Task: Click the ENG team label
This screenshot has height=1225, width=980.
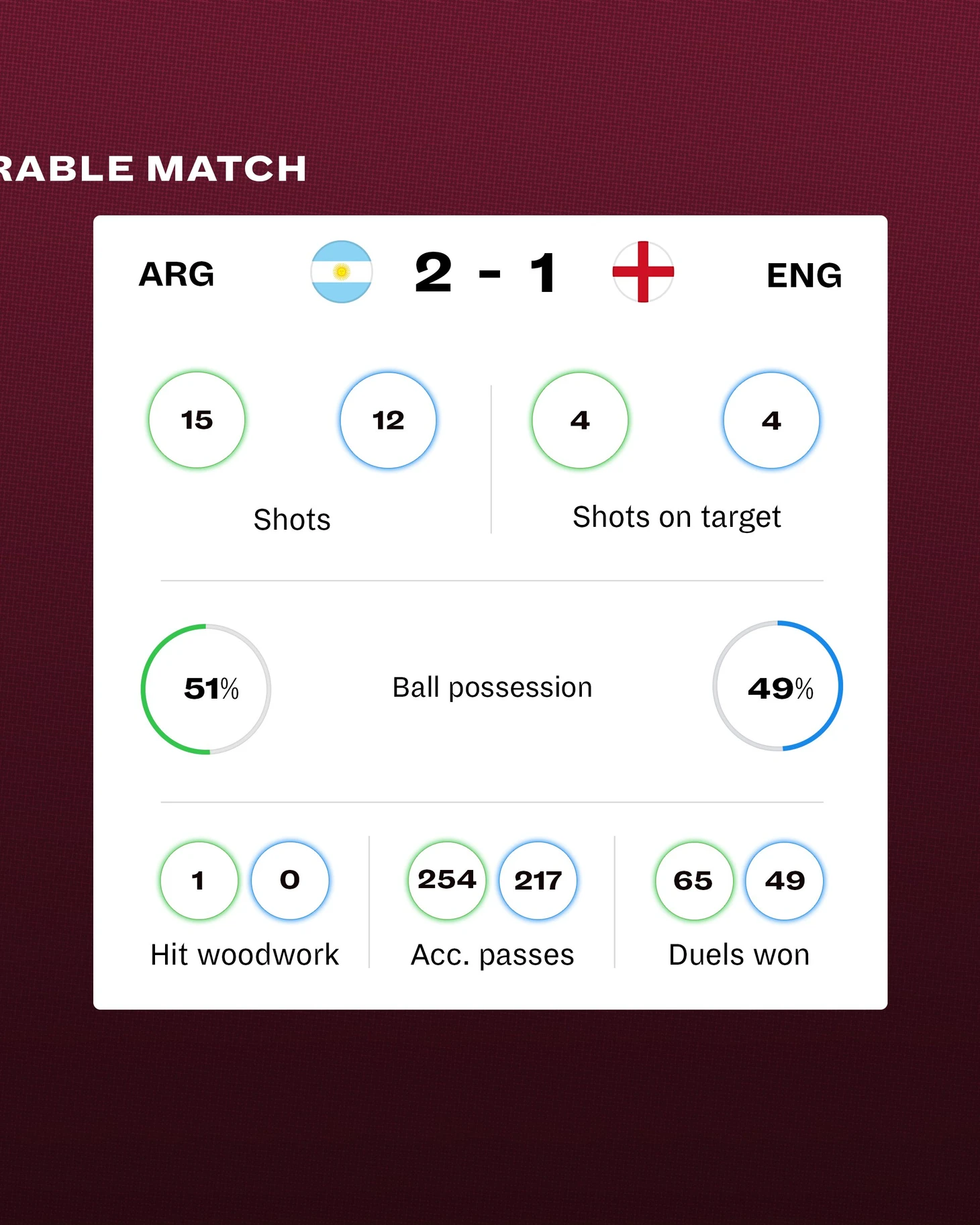Action: point(804,275)
